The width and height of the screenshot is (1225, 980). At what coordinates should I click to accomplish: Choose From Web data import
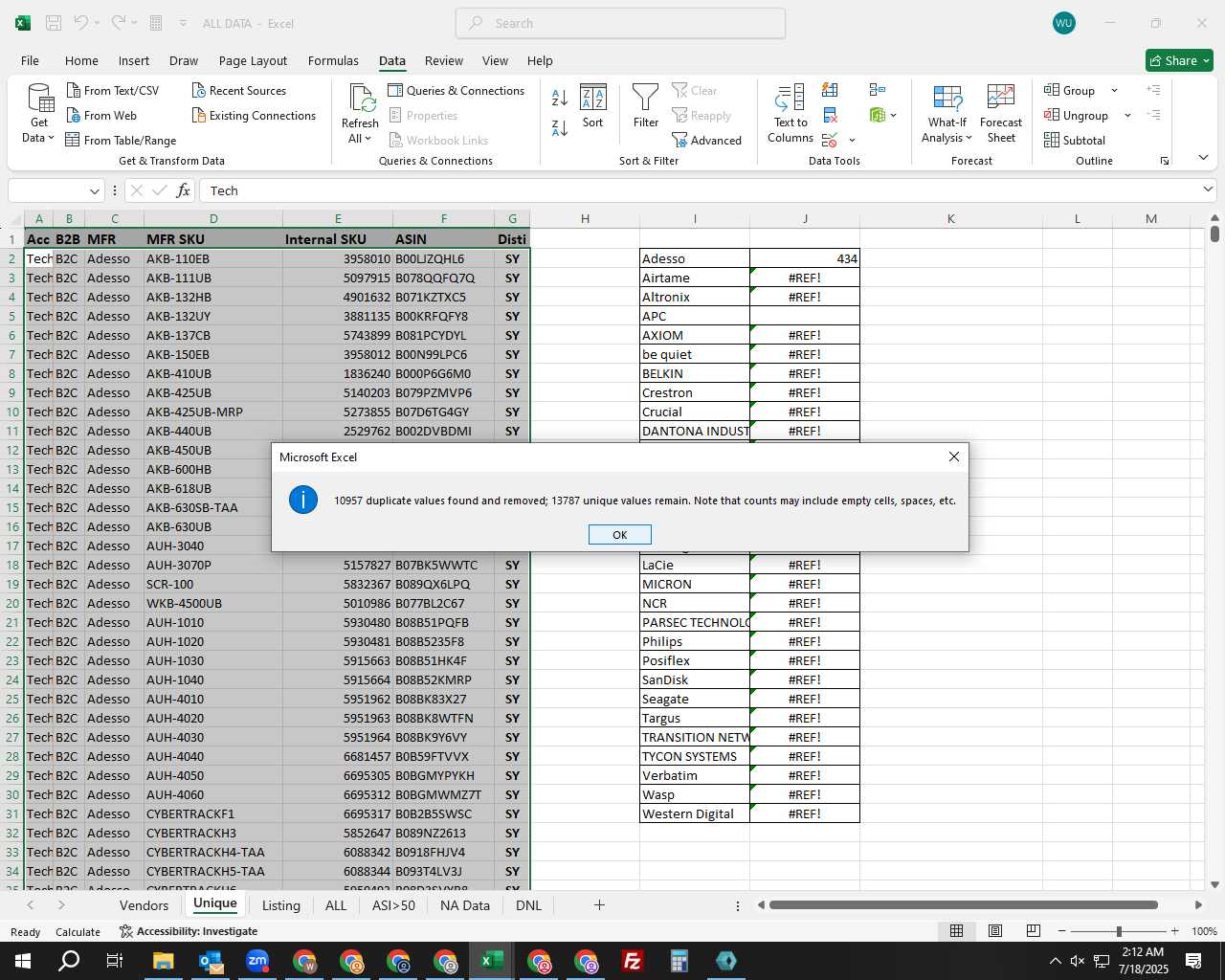[101, 116]
